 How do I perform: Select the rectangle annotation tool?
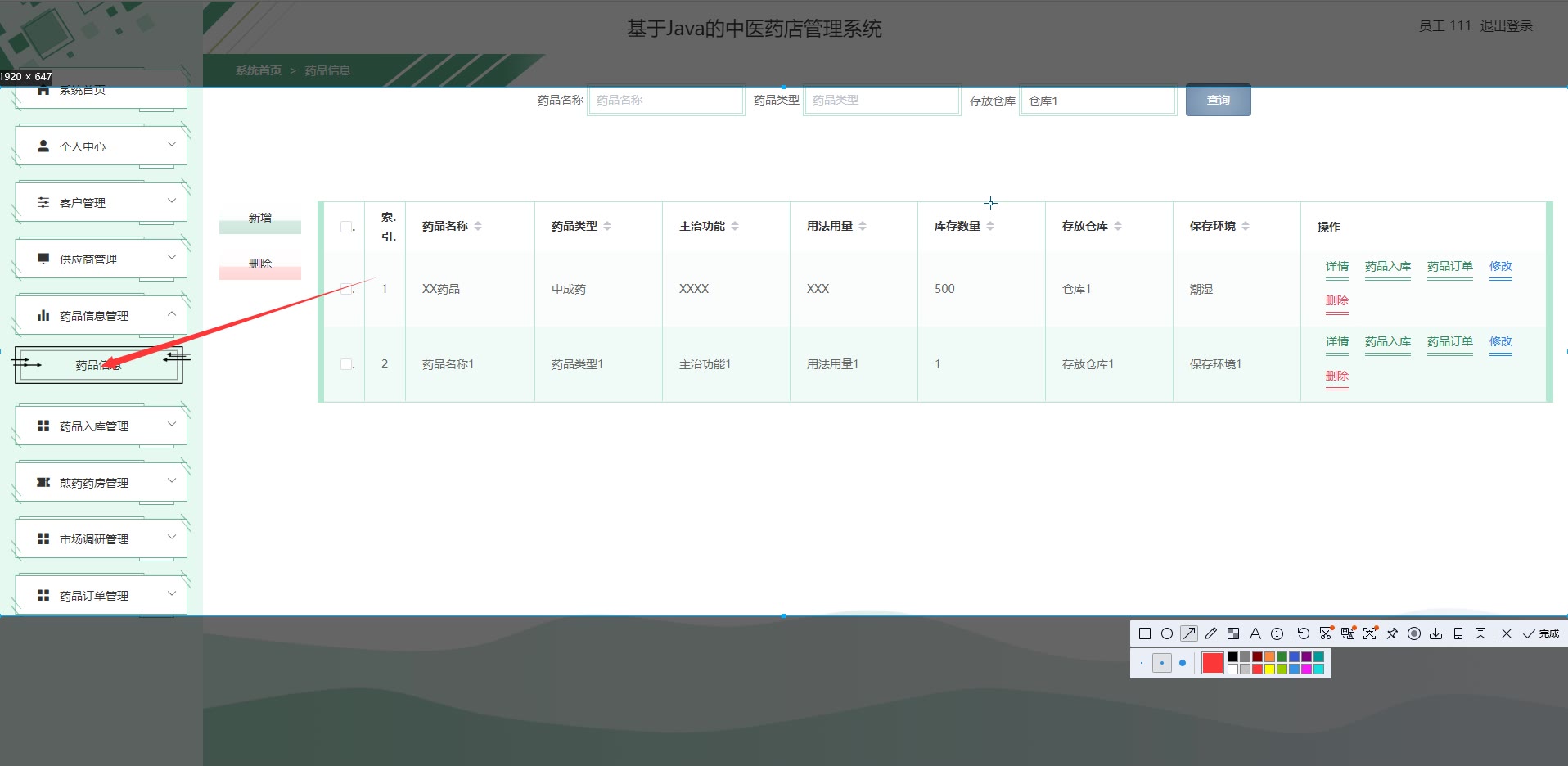click(1145, 633)
